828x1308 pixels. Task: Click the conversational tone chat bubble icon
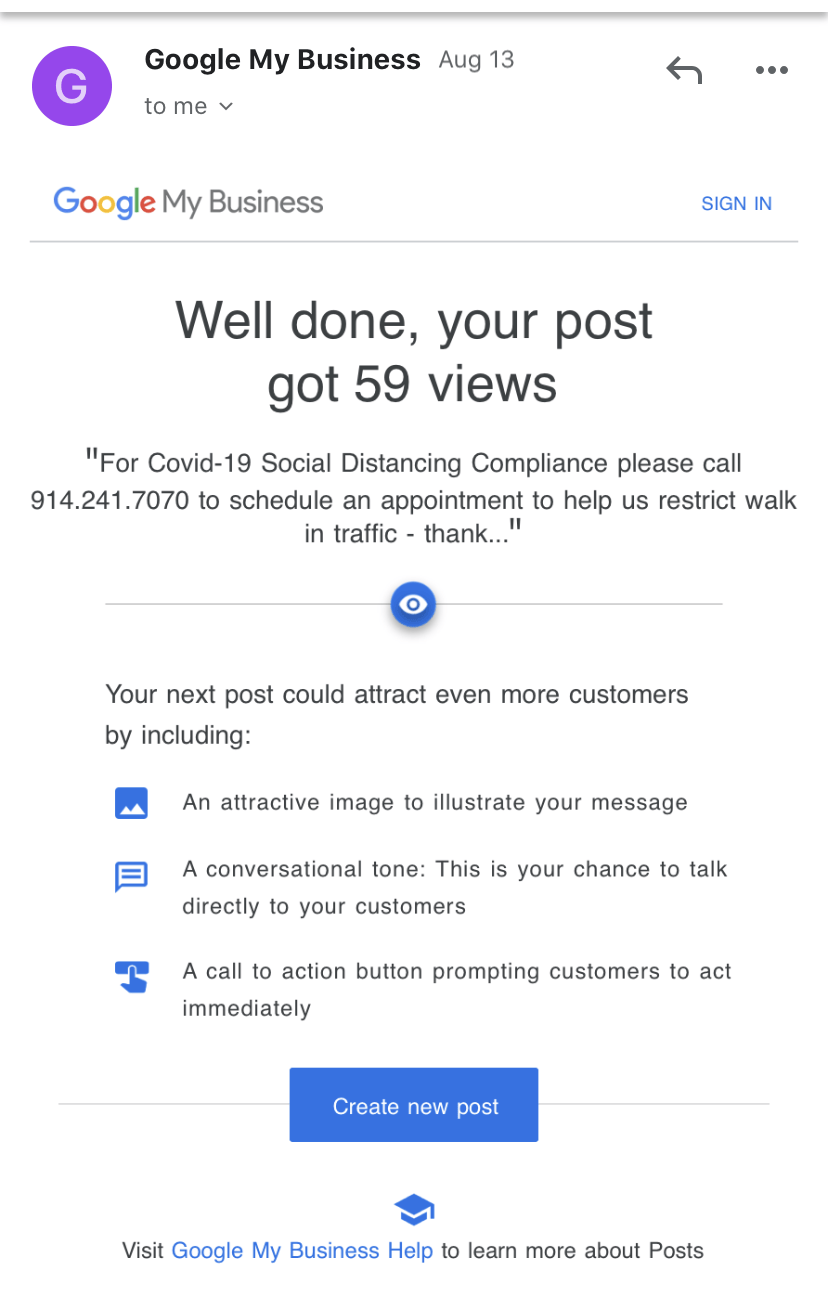(132, 877)
